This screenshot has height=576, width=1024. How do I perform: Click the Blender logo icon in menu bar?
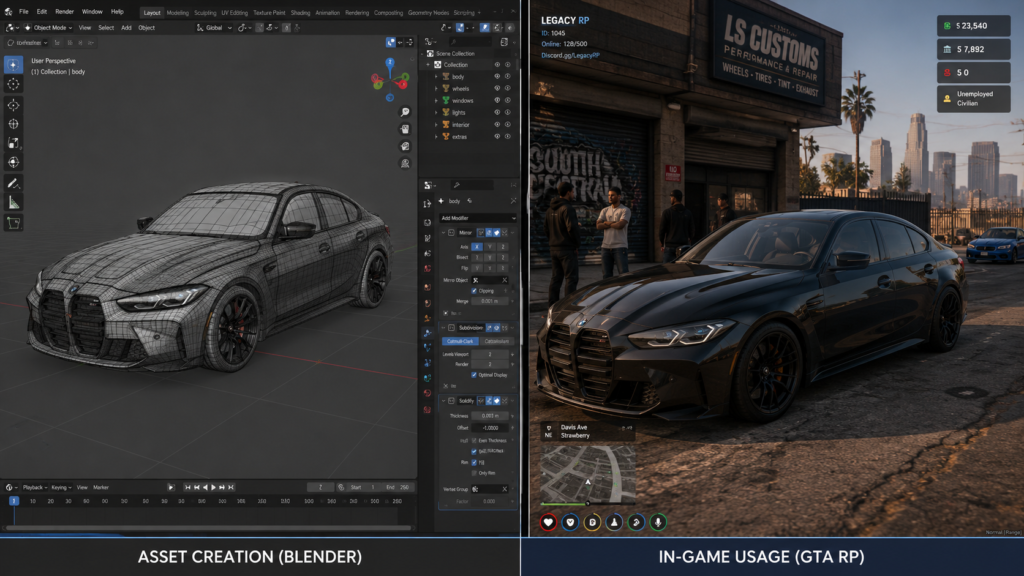tap(8, 12)
